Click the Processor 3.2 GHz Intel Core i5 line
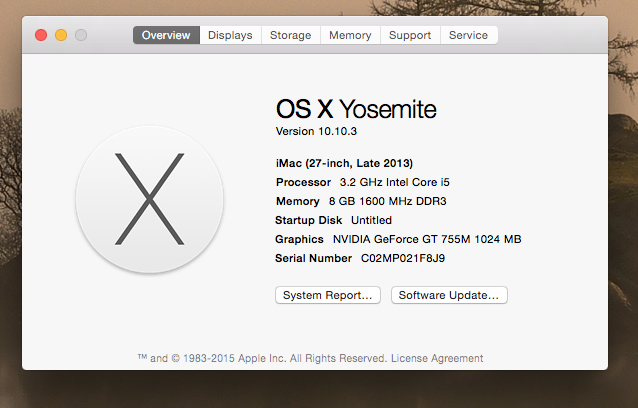The image size is (638, 408). pos(367,182)
